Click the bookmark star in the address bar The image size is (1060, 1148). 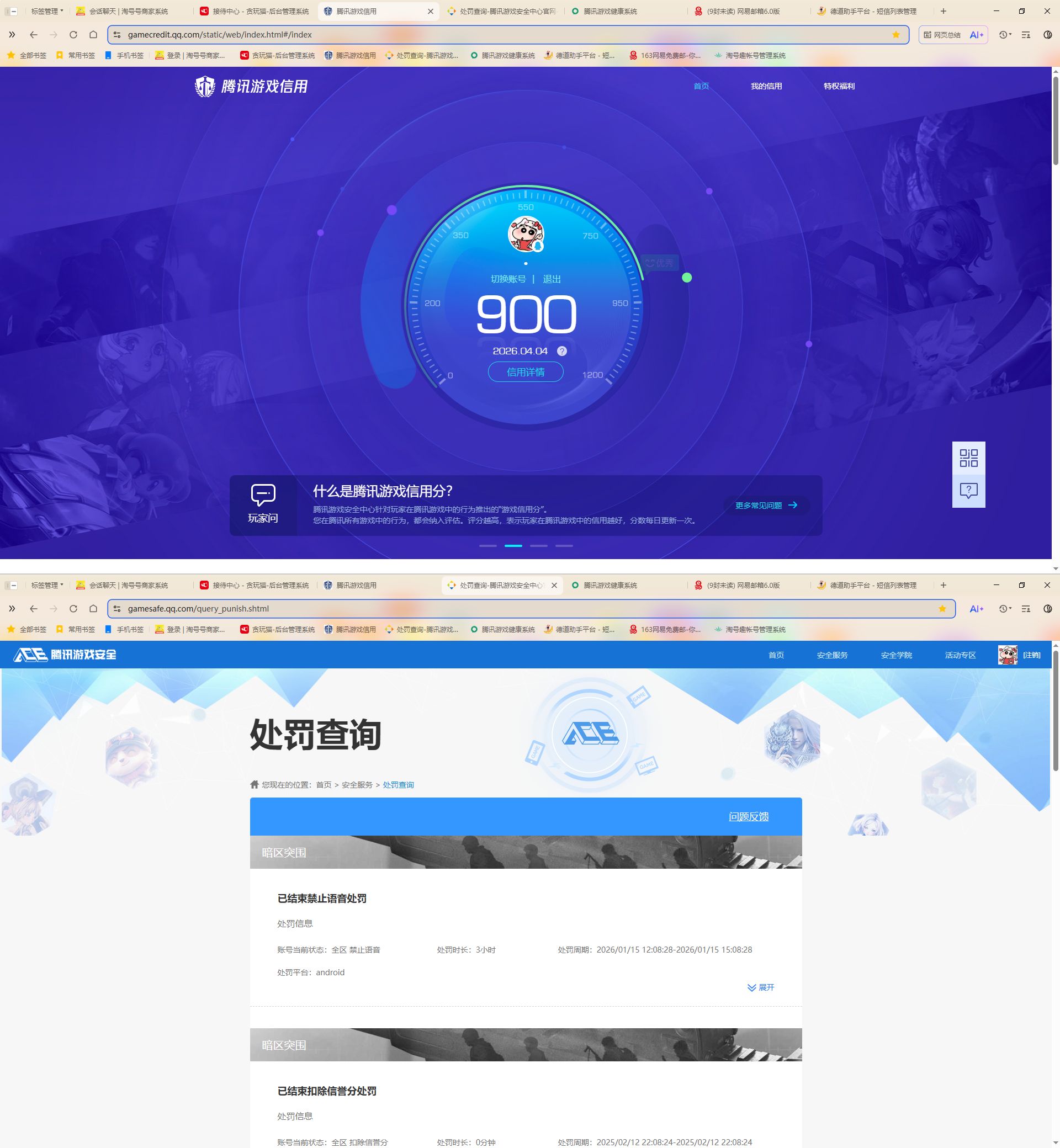[895, 34]
